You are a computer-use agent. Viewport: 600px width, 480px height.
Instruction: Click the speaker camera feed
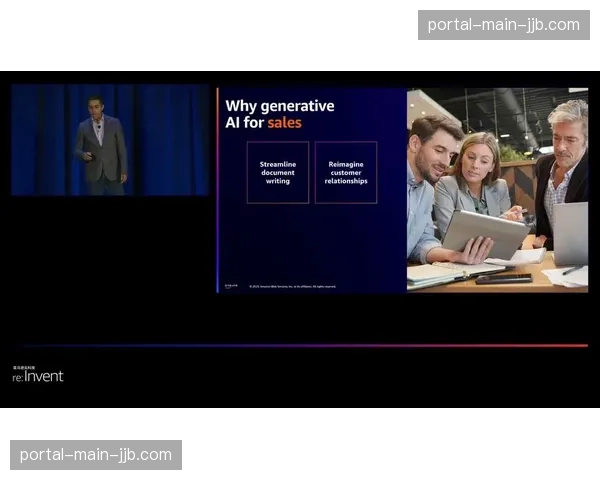(x=110, y=140)
